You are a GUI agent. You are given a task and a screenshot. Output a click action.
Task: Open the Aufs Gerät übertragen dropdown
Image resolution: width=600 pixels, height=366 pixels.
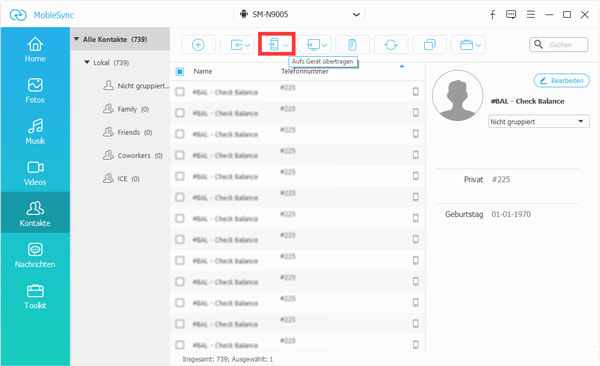276,44
